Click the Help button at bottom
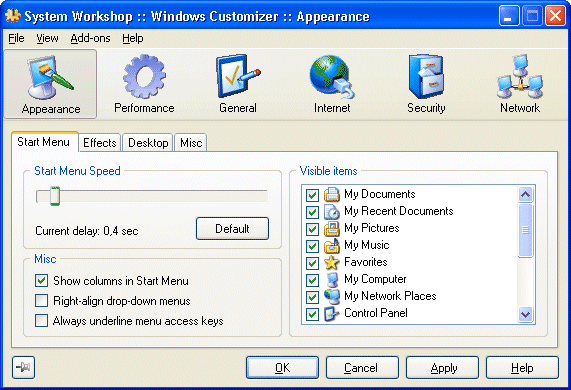Image resolution: width=571 pixels, height=390 pixels. 522,368
